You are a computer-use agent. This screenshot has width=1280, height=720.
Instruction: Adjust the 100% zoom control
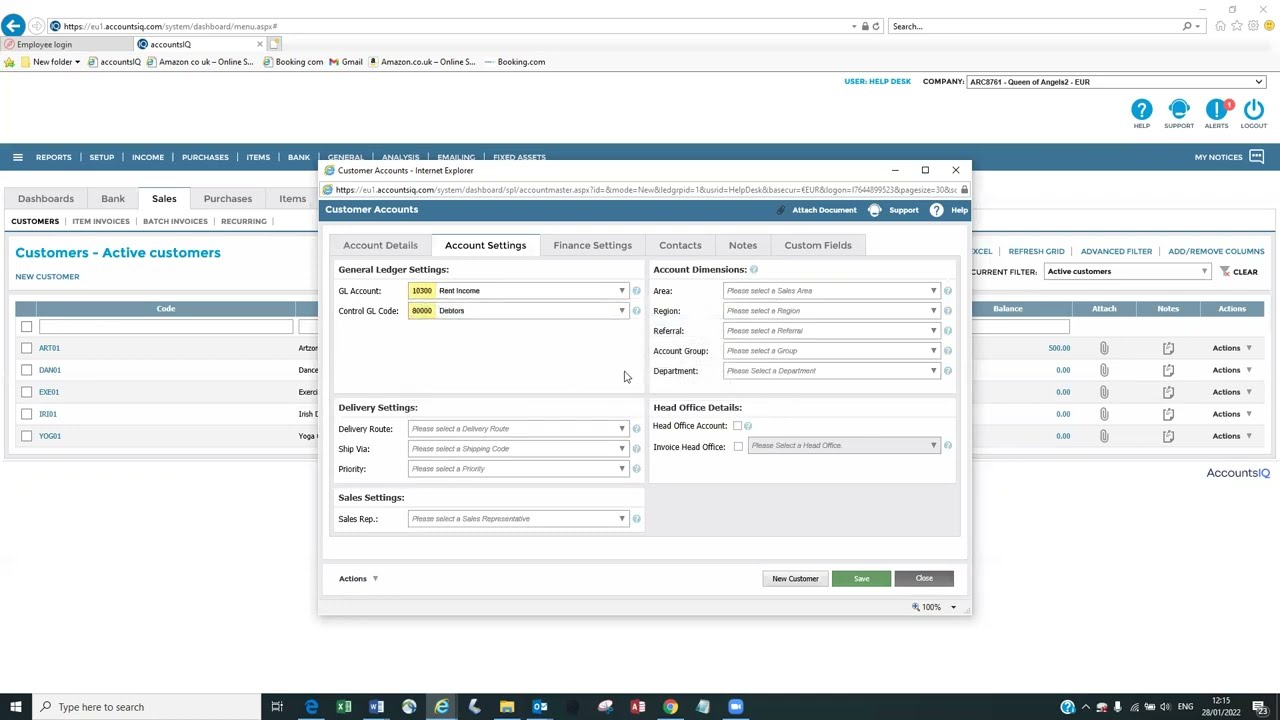934,607
